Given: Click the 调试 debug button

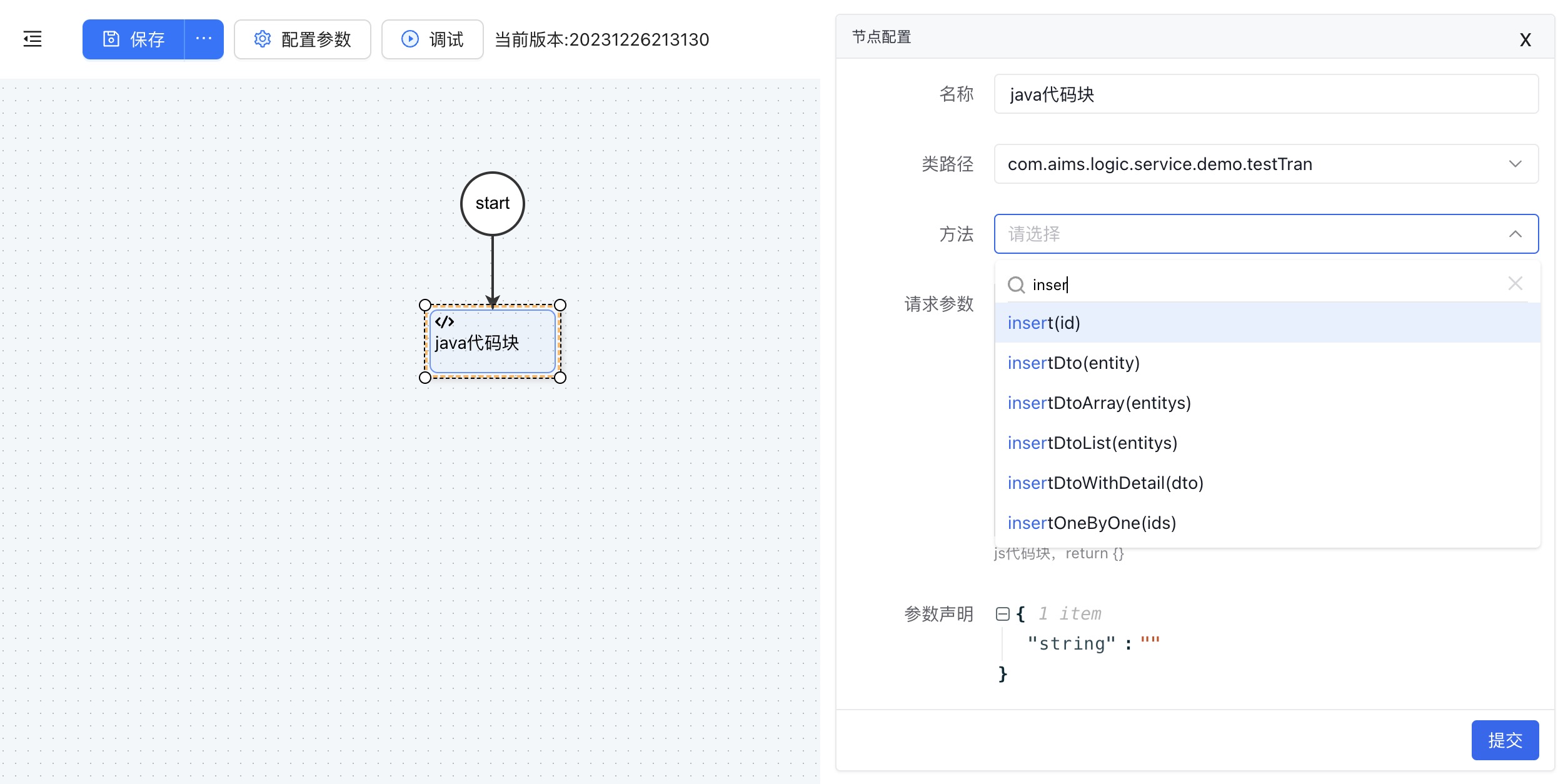Looking at the screenshot, I should point(433,39).
